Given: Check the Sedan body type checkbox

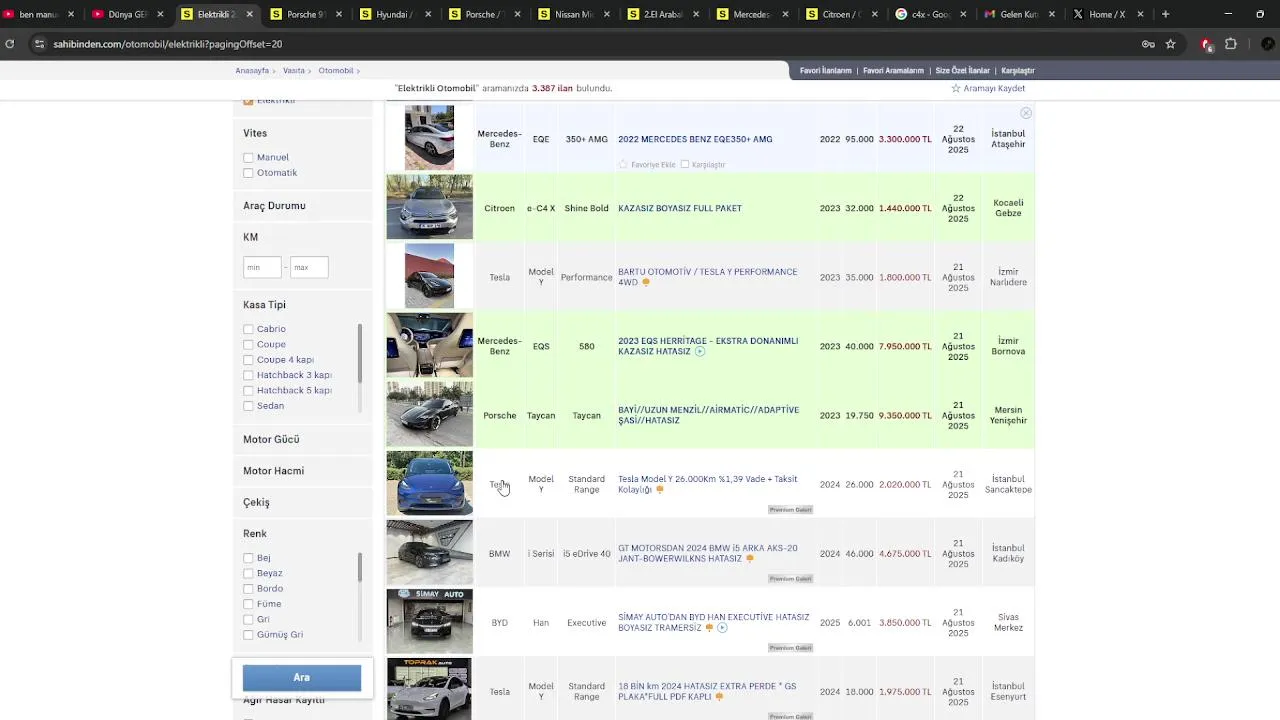Looking at the screenshot, I should tap(248, 406).
